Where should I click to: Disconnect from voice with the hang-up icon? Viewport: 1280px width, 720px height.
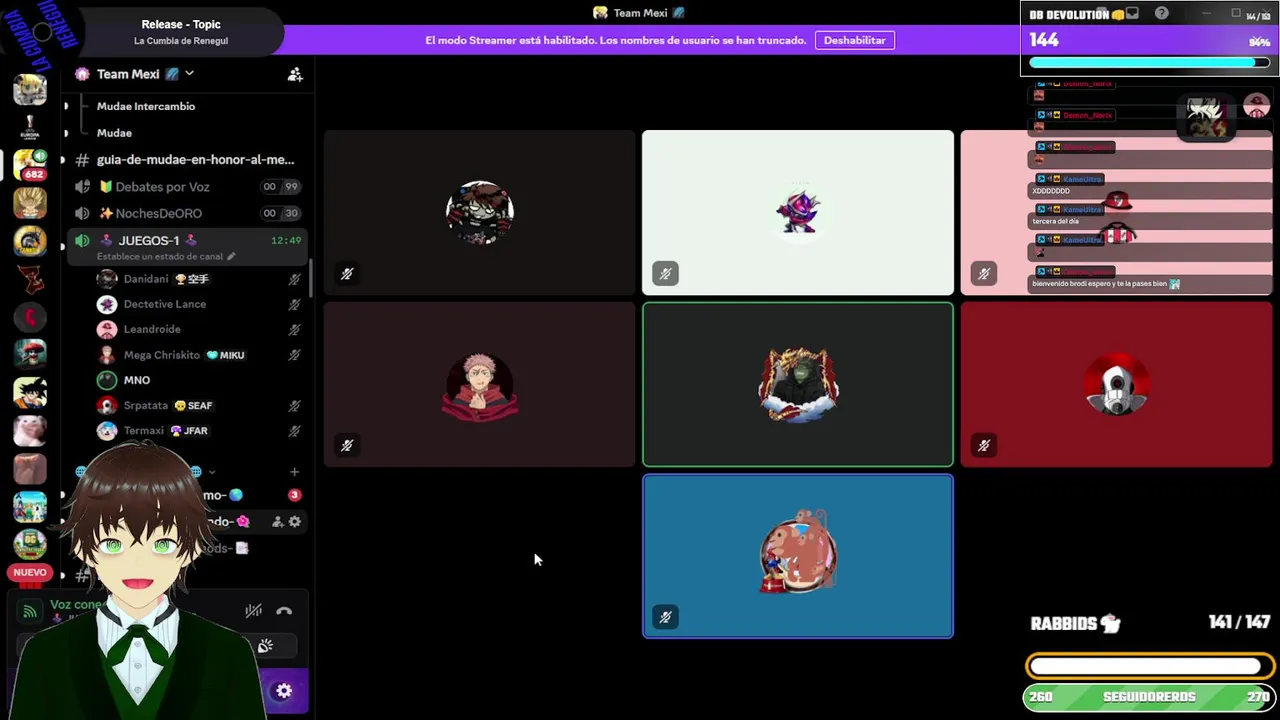pyautogui.click(x=284, y=611)
